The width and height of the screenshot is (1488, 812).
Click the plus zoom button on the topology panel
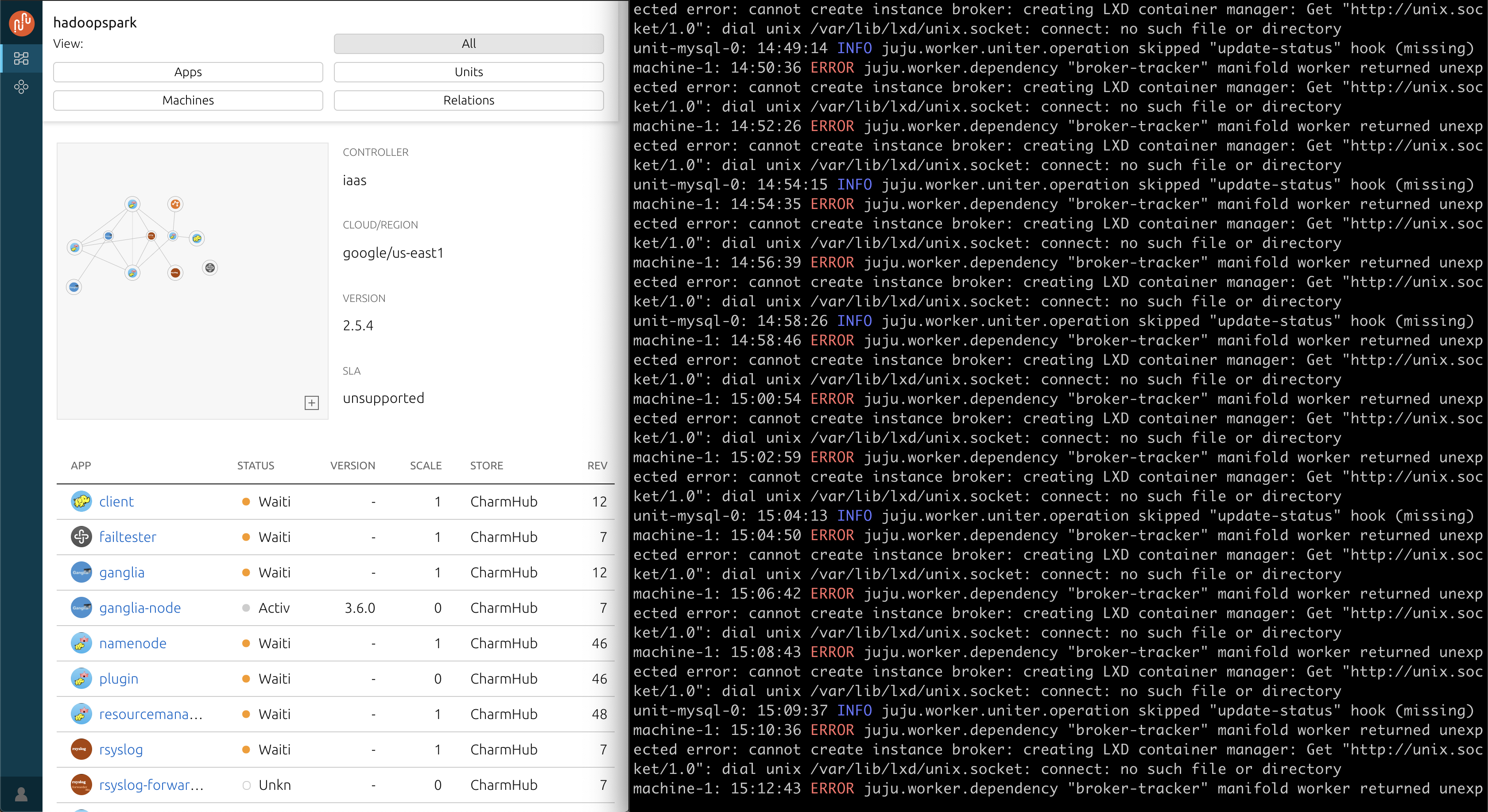(312, 402)
